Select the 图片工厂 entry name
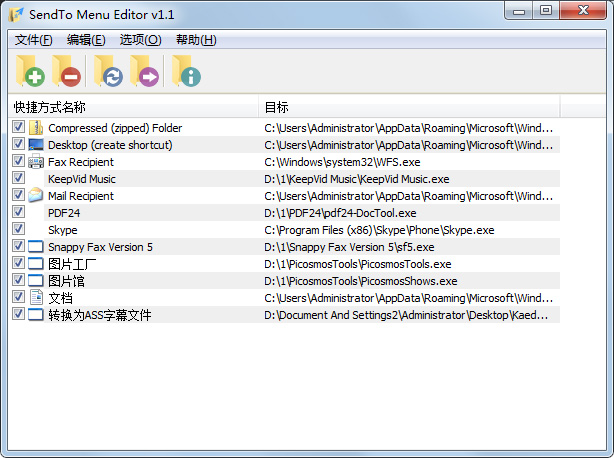The height and width of the screenshot is (458, 614). click(x=72, y=264)
